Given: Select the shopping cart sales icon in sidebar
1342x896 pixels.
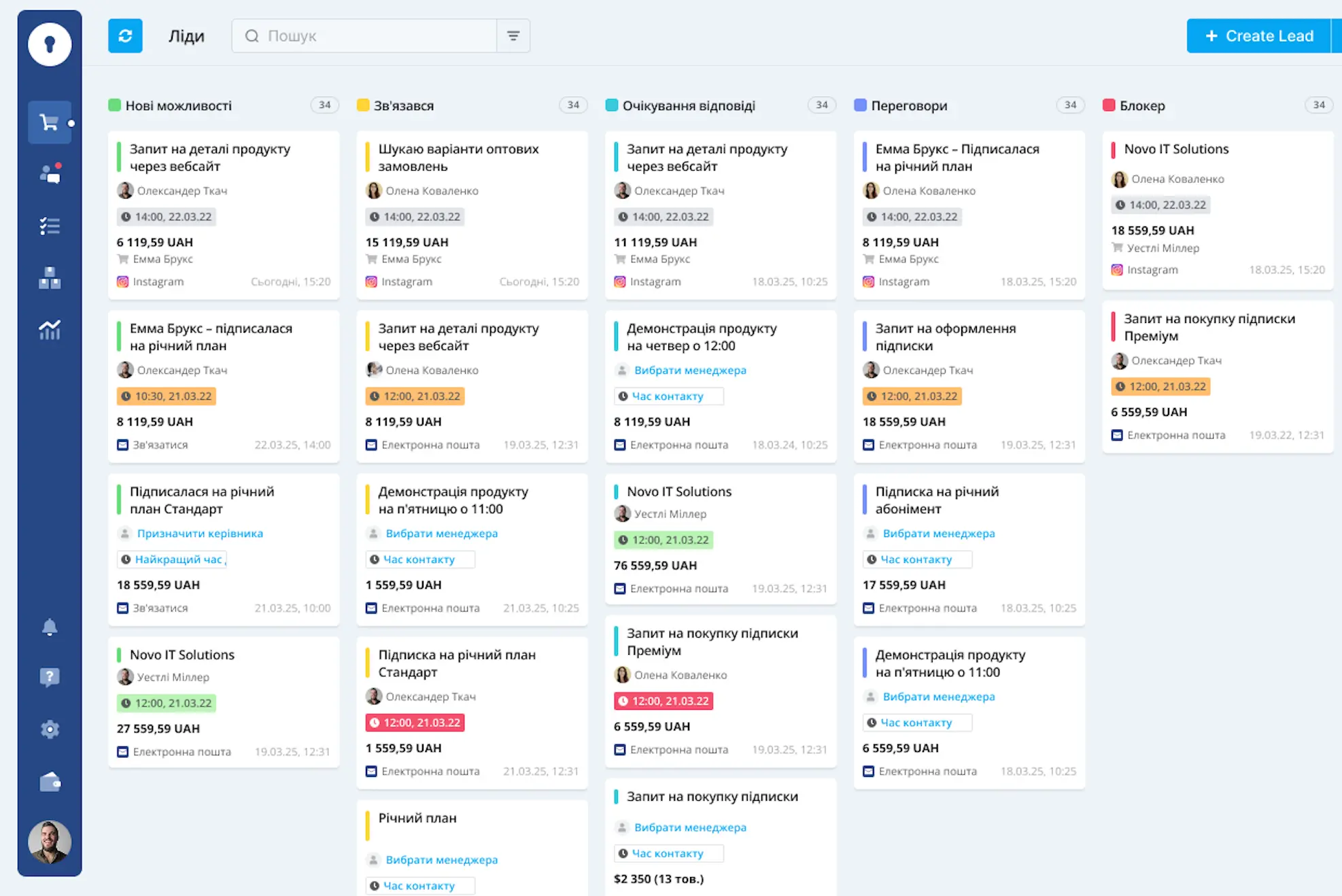Looking at the screenshot, I should [x=50, y=122].
